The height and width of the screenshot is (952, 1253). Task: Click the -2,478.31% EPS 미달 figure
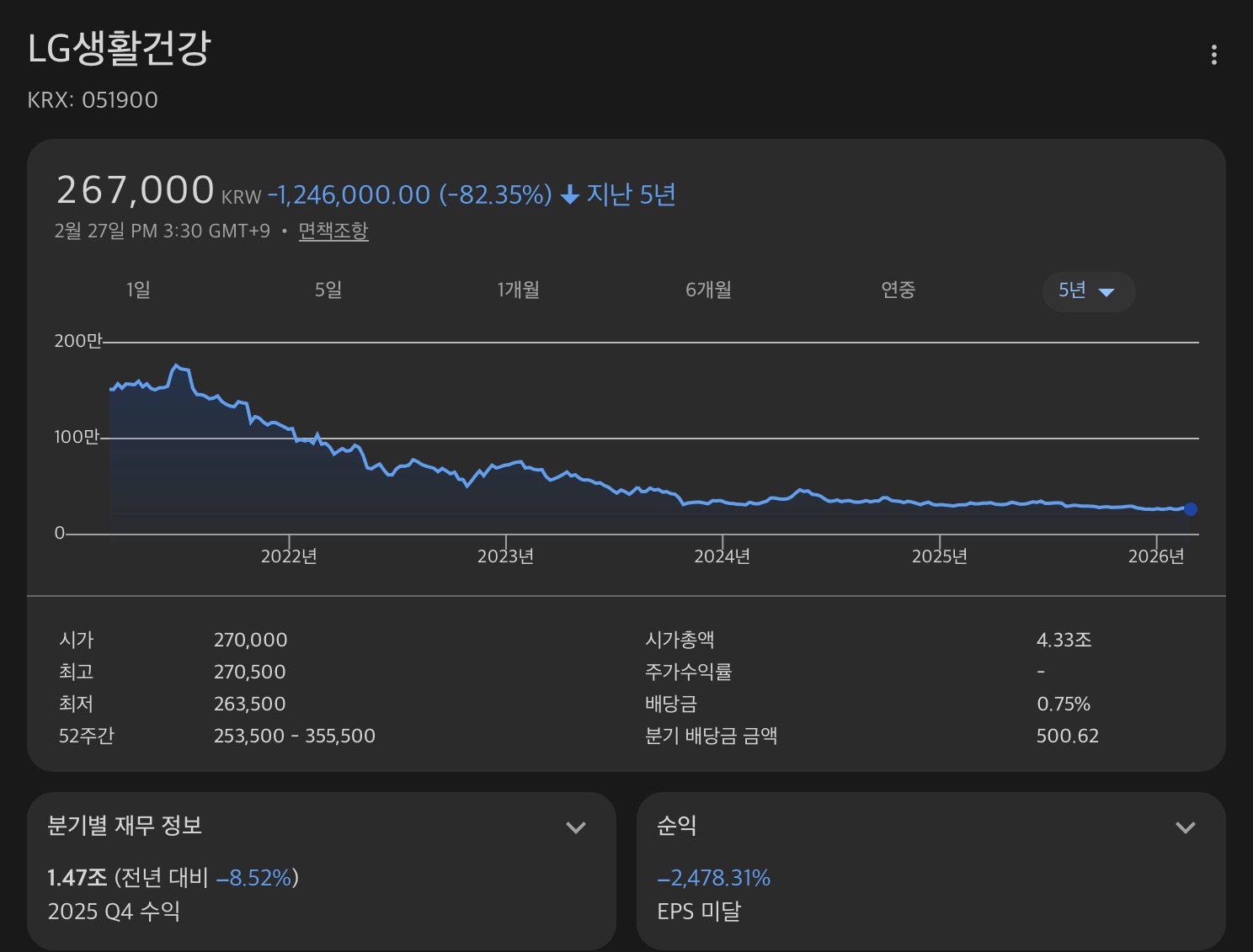713,878
